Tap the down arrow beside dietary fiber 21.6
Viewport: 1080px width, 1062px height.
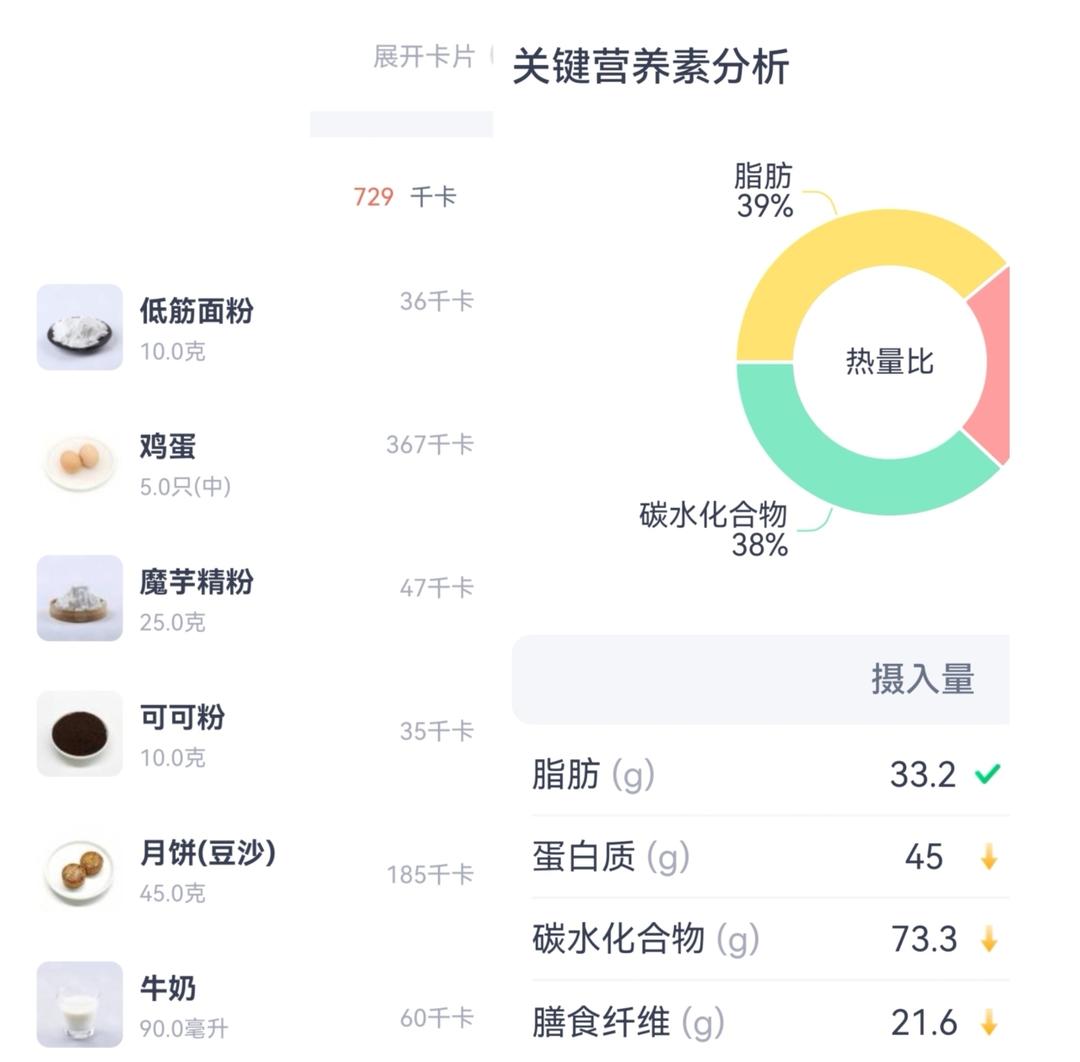click(989, 1022)
